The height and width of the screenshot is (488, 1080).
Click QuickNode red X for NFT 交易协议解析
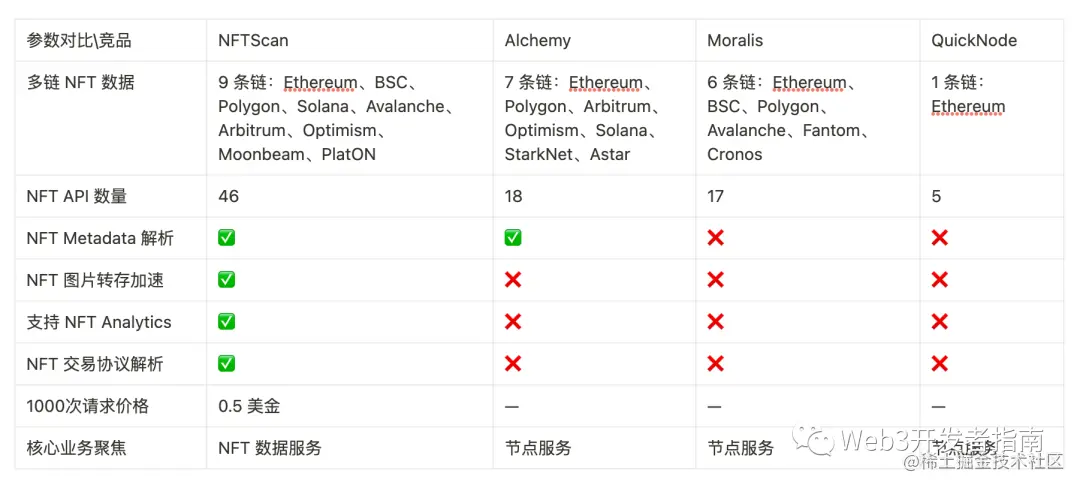(939, 364)
